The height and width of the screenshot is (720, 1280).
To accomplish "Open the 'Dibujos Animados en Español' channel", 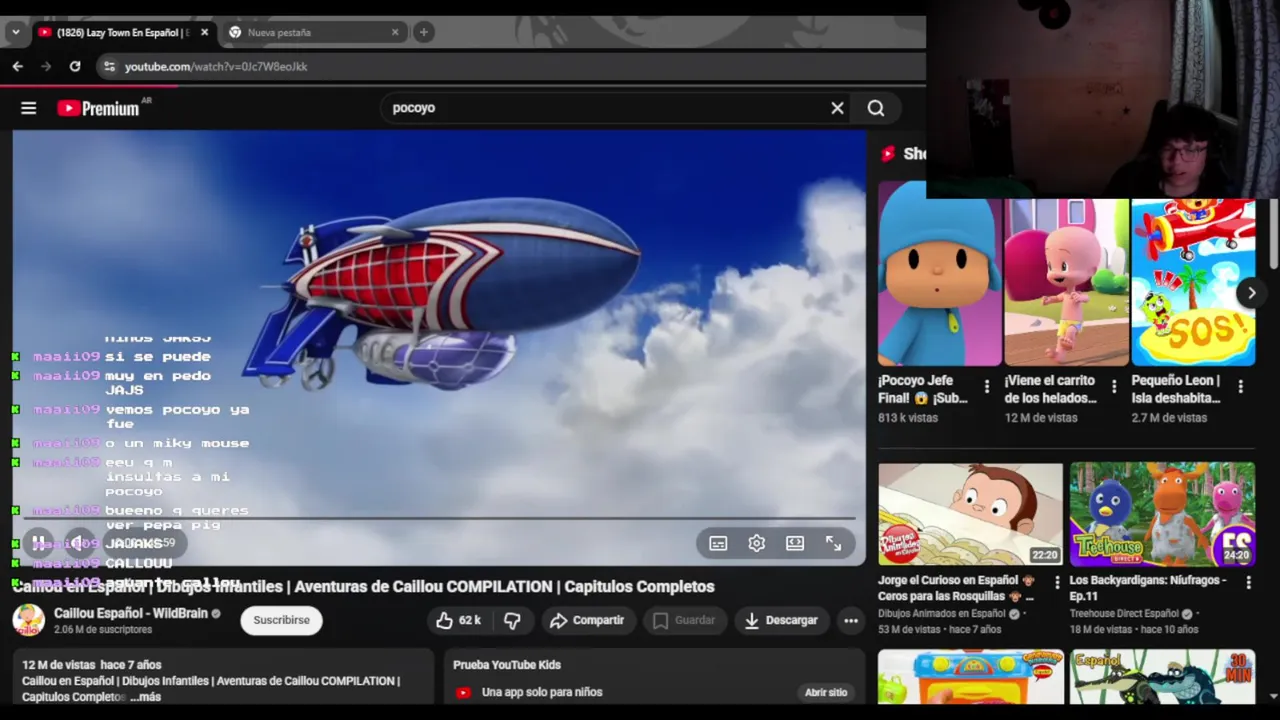I will coord(941,613).
